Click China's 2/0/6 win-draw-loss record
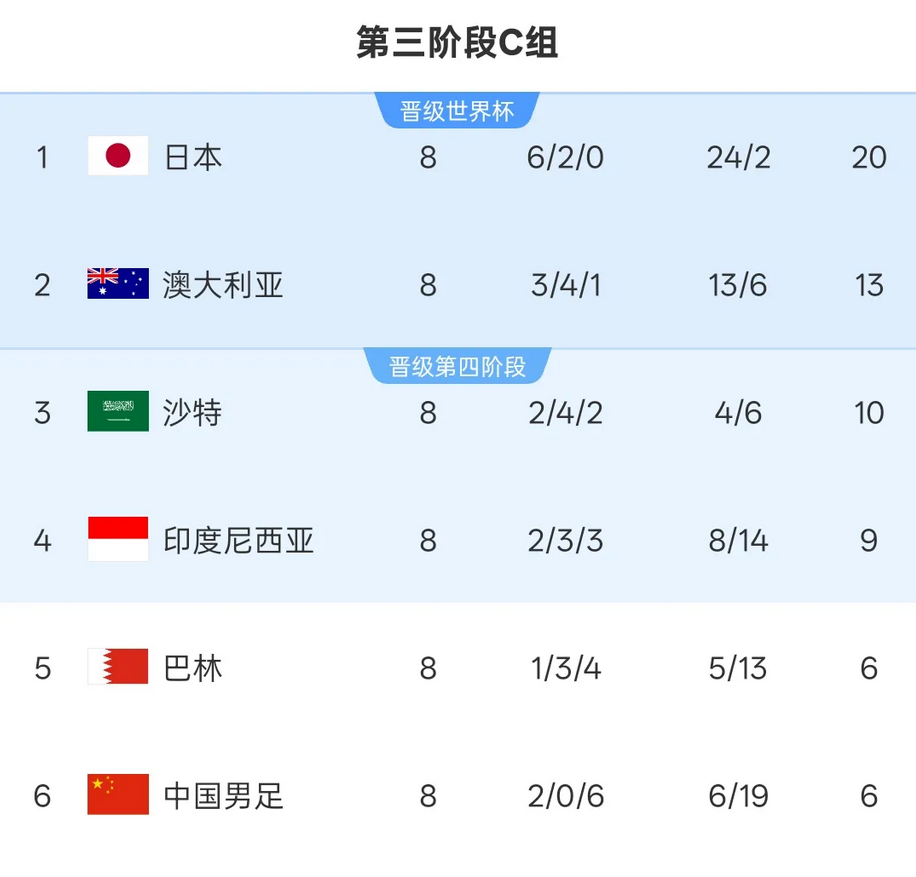 pyautogui.click(x=565, y=796)
